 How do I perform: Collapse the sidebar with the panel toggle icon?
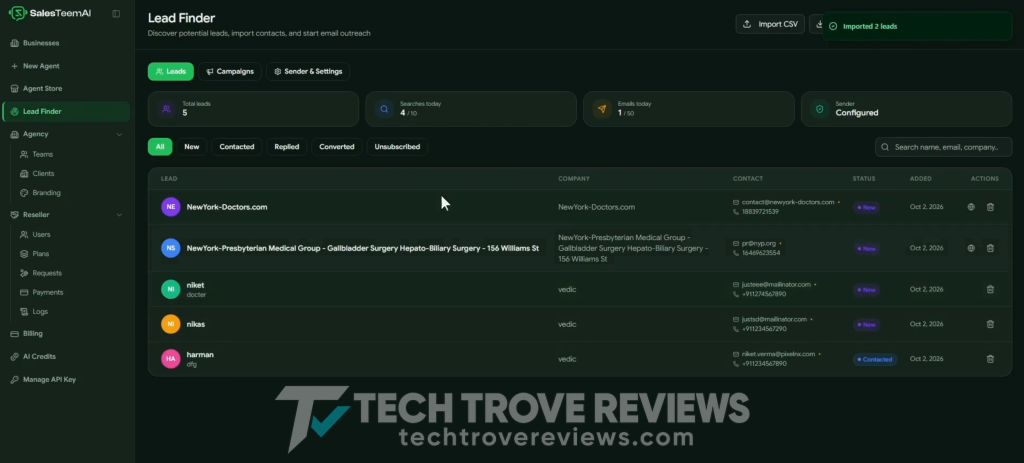[116, 14]
